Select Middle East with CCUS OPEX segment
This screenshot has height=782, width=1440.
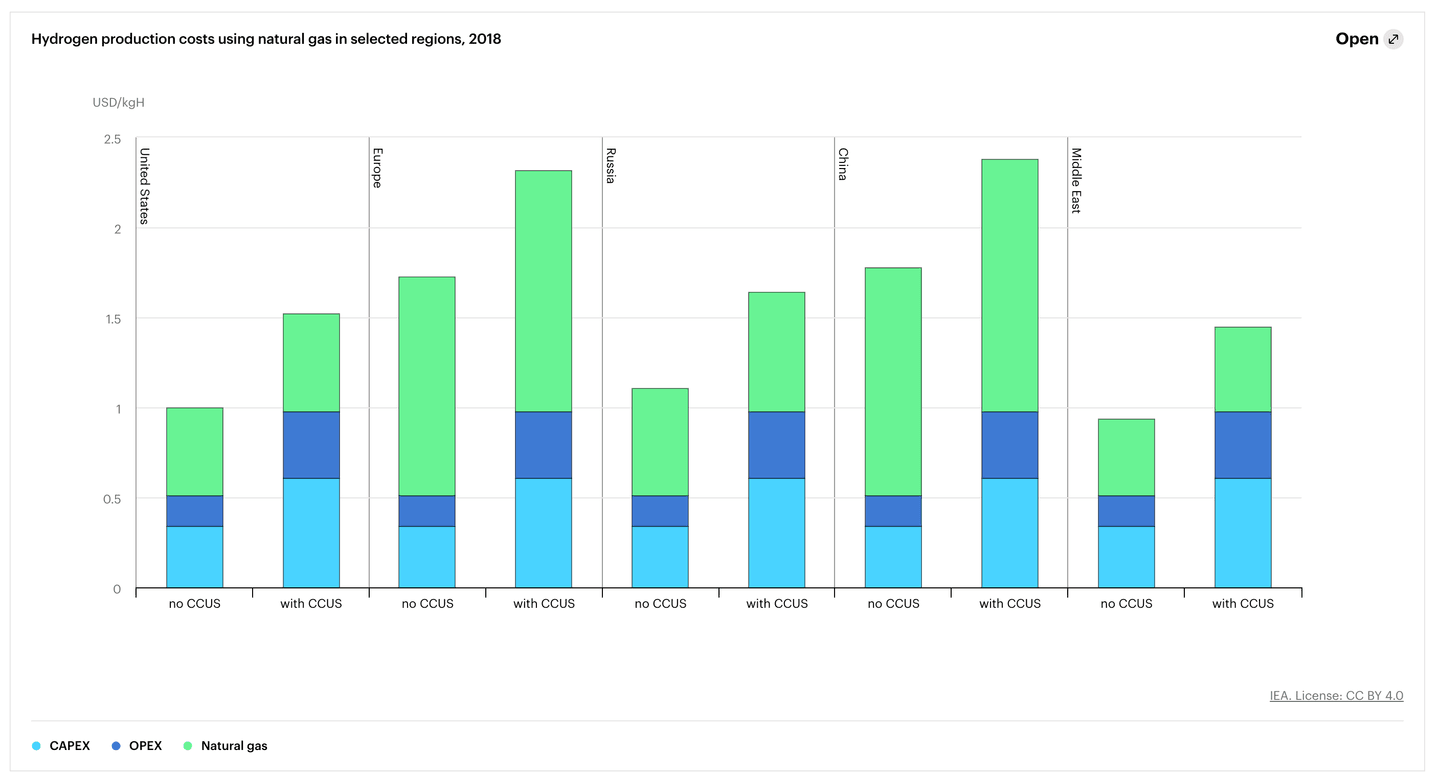point(1242,445)
